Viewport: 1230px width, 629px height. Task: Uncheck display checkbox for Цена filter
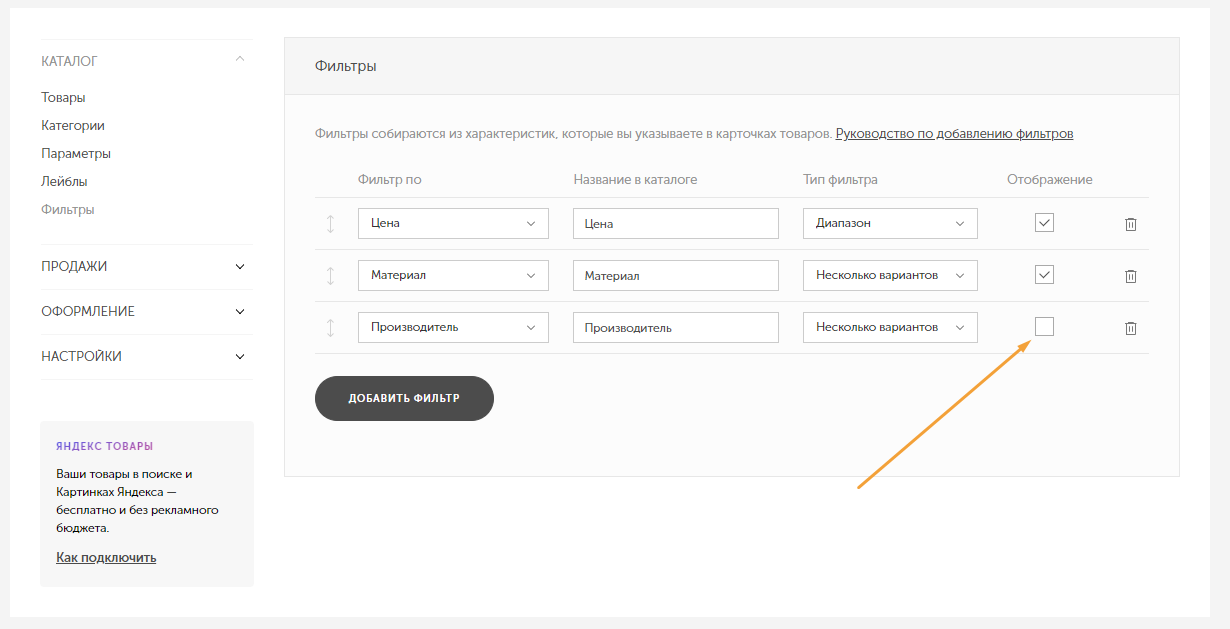(1044, 223)
